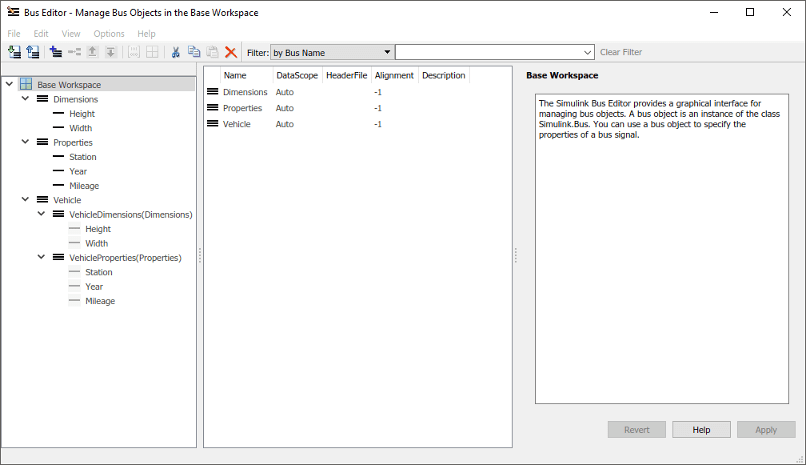Click the Name column header
Screen dimensions: 806x465
247,75
